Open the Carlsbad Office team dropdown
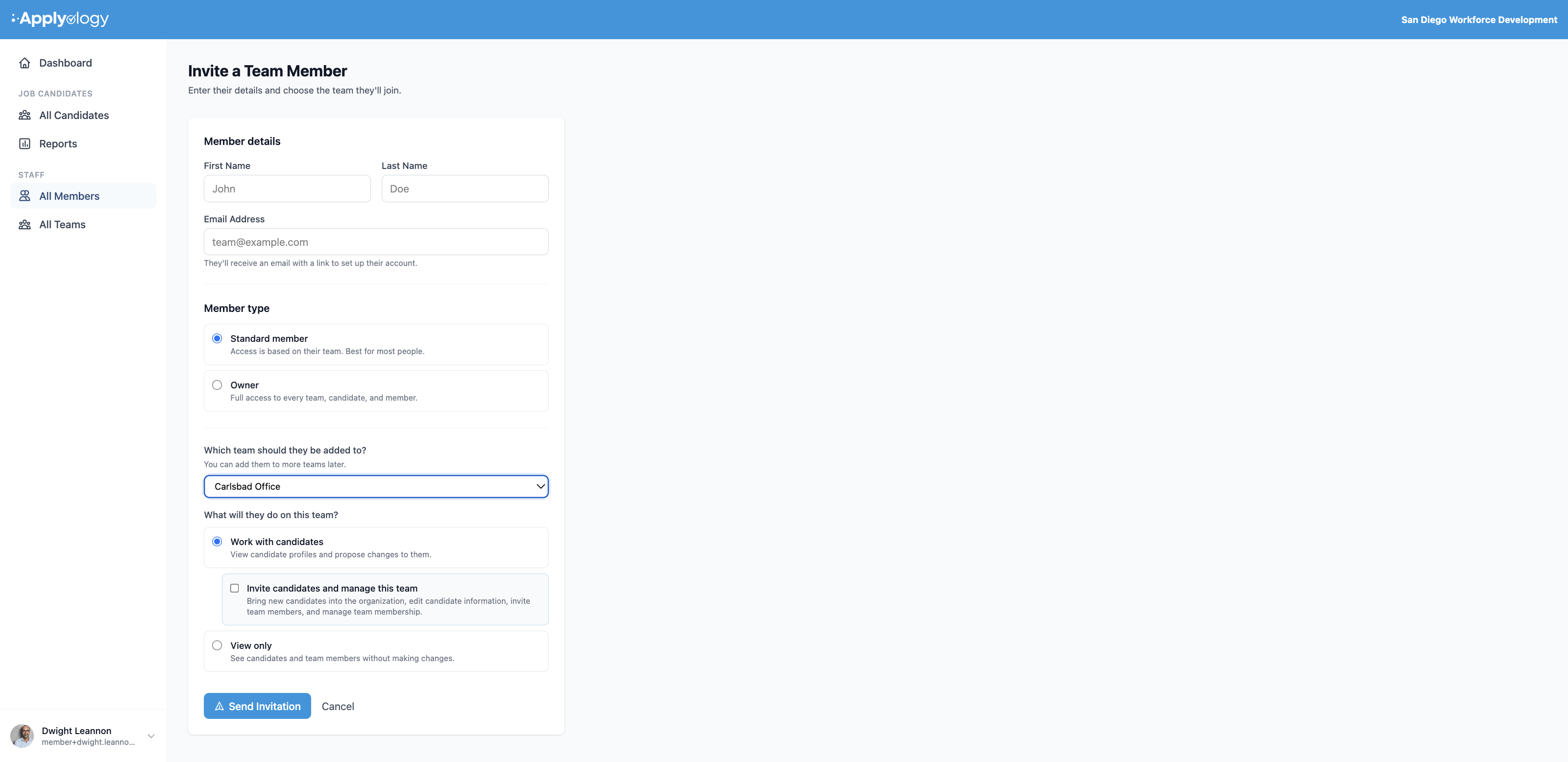This screenshot has height=762, width=1568. (376, 486)
